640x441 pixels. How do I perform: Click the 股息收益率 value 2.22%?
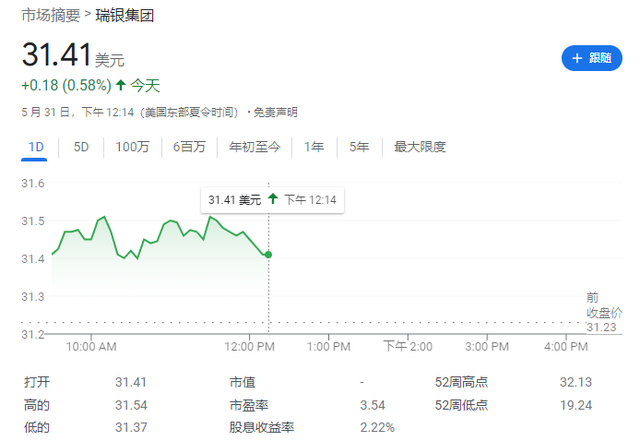point(377,428)
